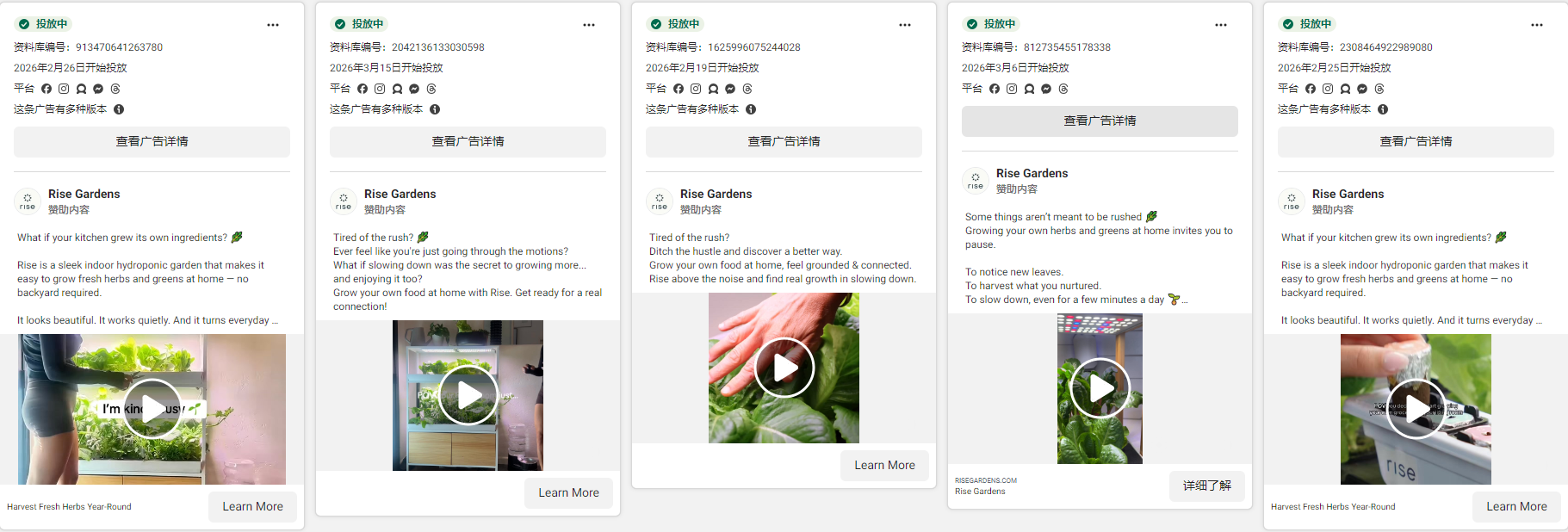Open Rise Gardens page link in ad 2042136133030598
The width and height of the screenshot is (1568, 532).
[400, 195]
